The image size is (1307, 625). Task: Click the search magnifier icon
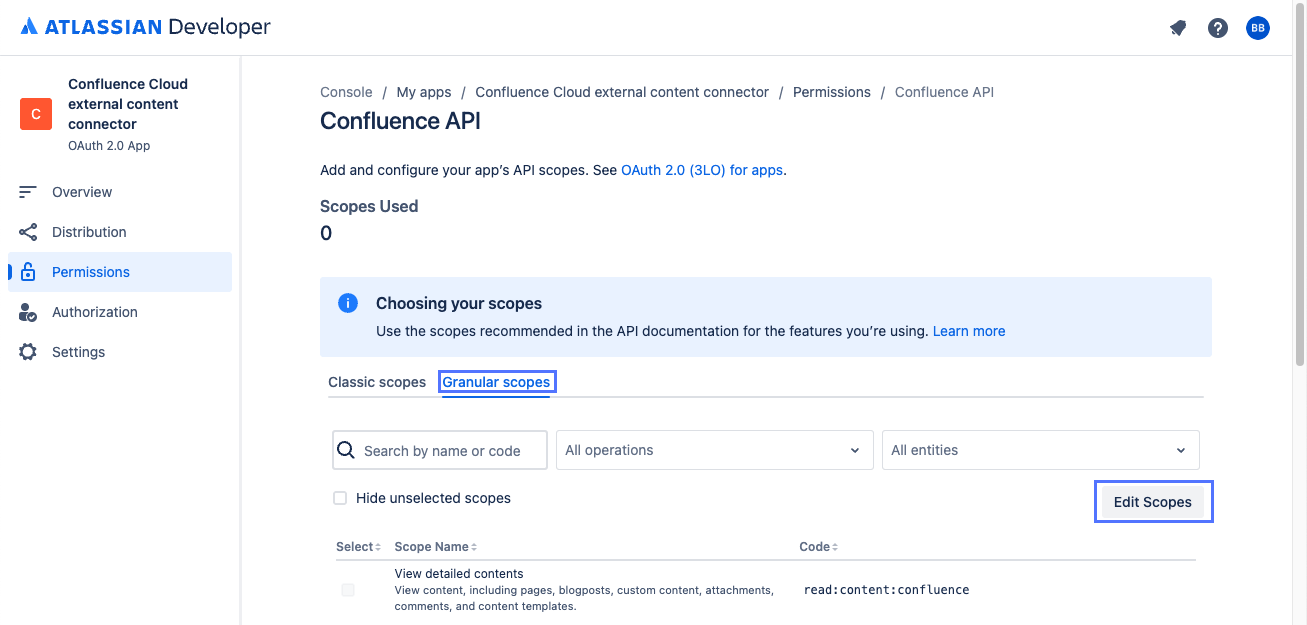tap(346, 450)
